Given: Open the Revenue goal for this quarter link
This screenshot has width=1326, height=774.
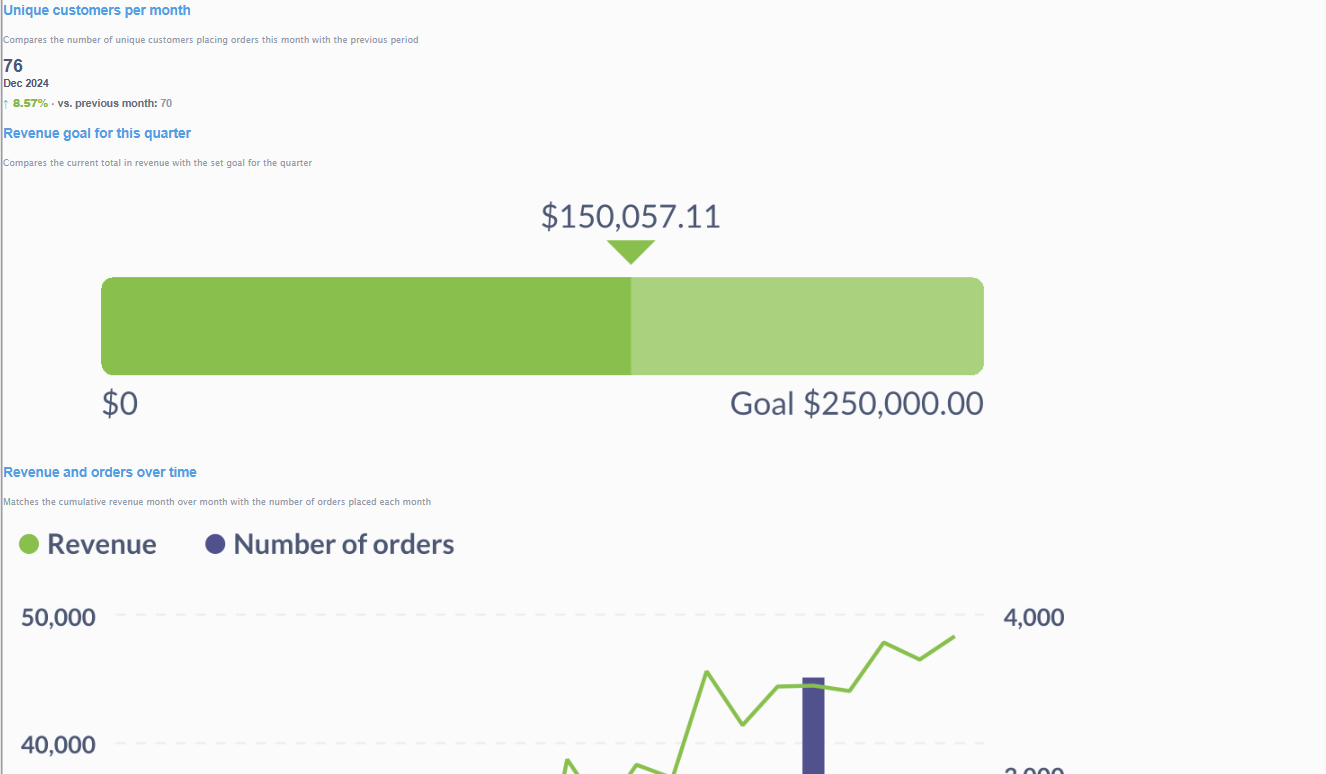Looking at the screenshot, I should pos(97,133).
